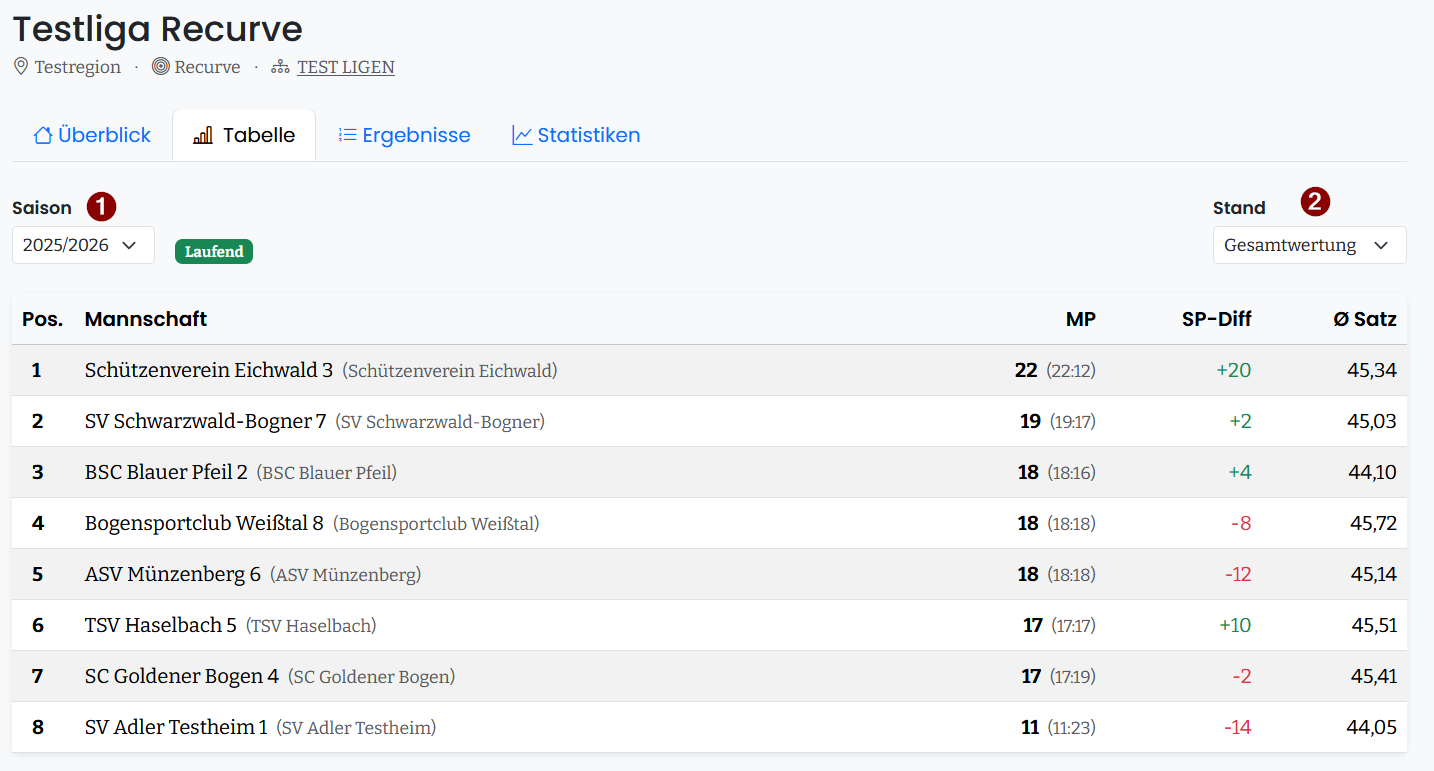Click the list icon beside Ergebnisse
The image size is (1434, 771).
(x=347, y=135)
